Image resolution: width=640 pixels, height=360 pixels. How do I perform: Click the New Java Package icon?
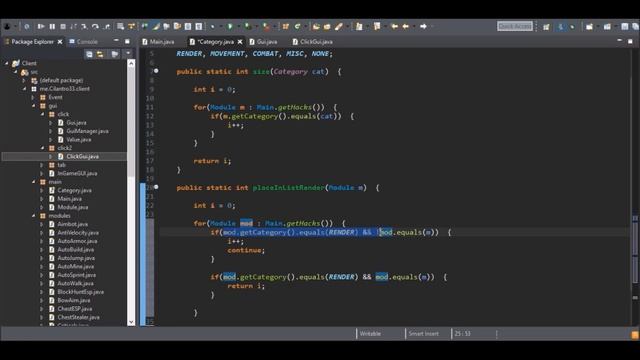tap(286, 27)
